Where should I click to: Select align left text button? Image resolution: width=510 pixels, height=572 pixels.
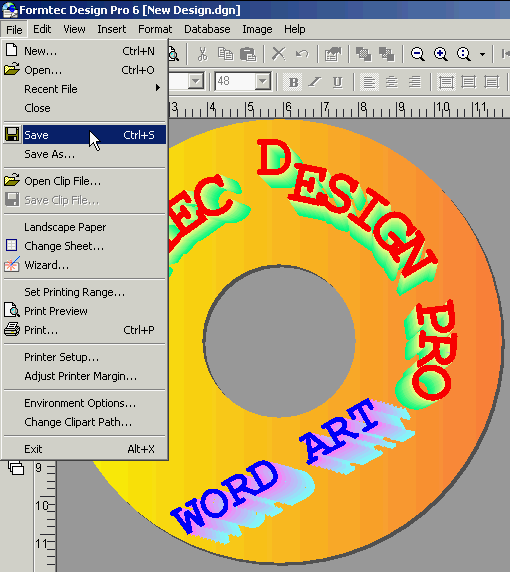point(369,82)
